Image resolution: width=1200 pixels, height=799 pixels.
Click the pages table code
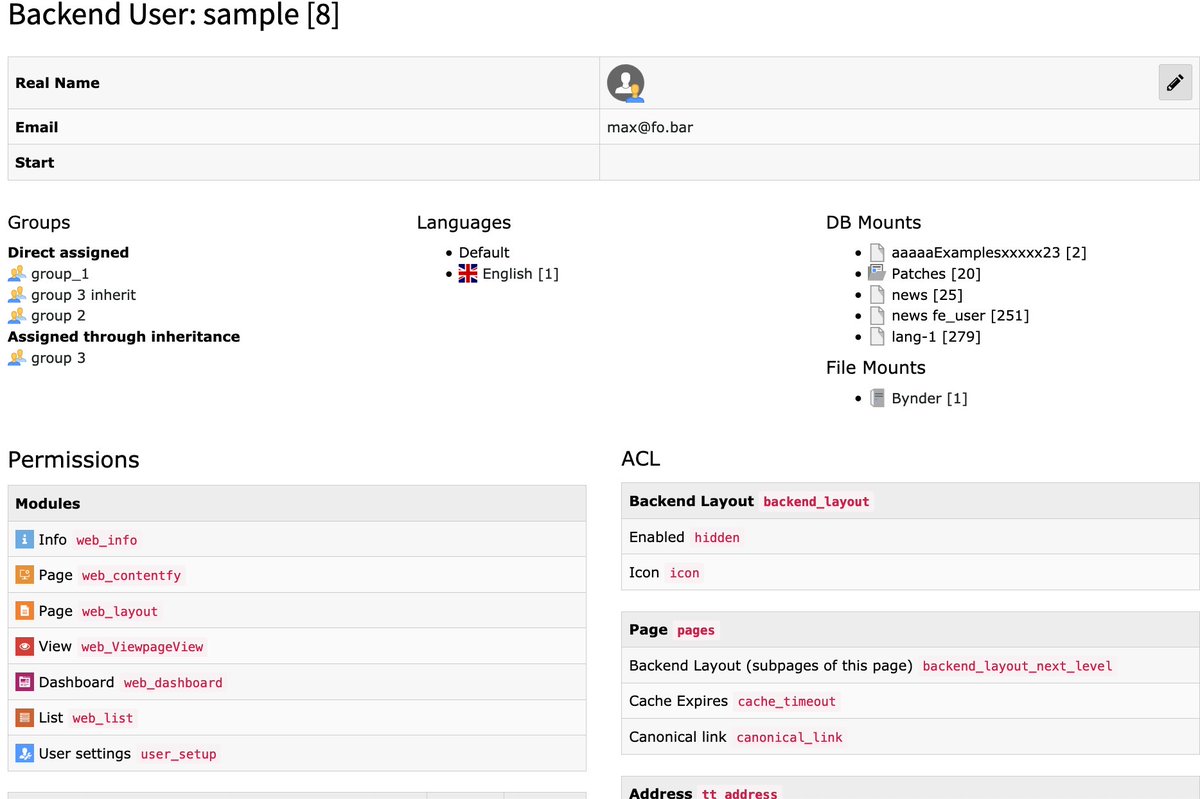(696, 631)
